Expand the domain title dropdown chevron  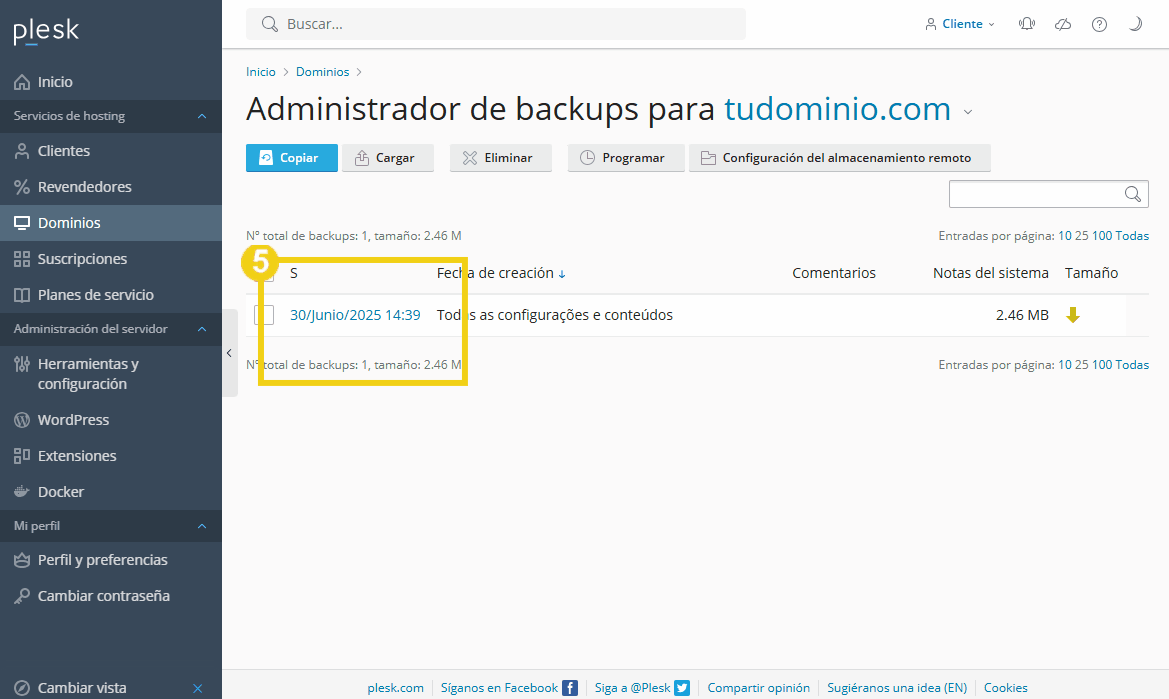pyautogui.click(x=968, y=113)
